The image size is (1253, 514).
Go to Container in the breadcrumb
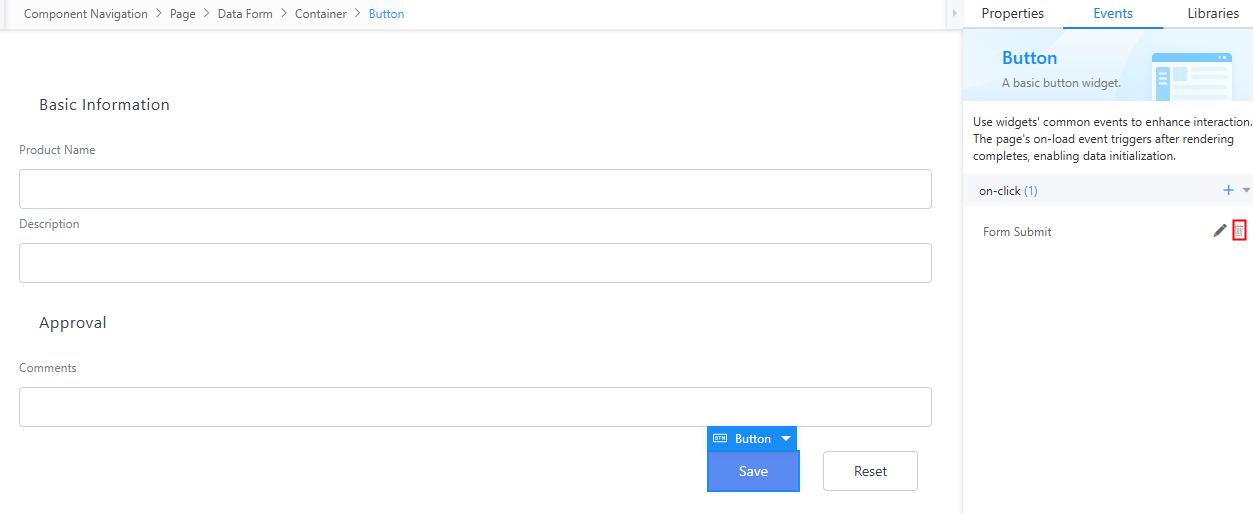[x=321, y=14]
